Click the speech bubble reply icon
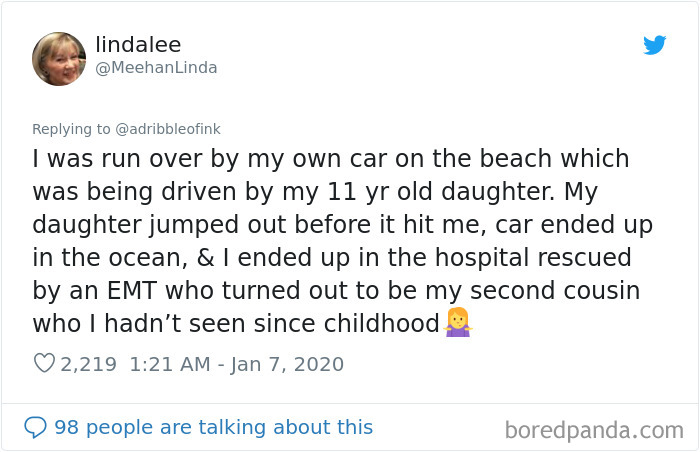 pyautogui.click(x=35, y=427)
